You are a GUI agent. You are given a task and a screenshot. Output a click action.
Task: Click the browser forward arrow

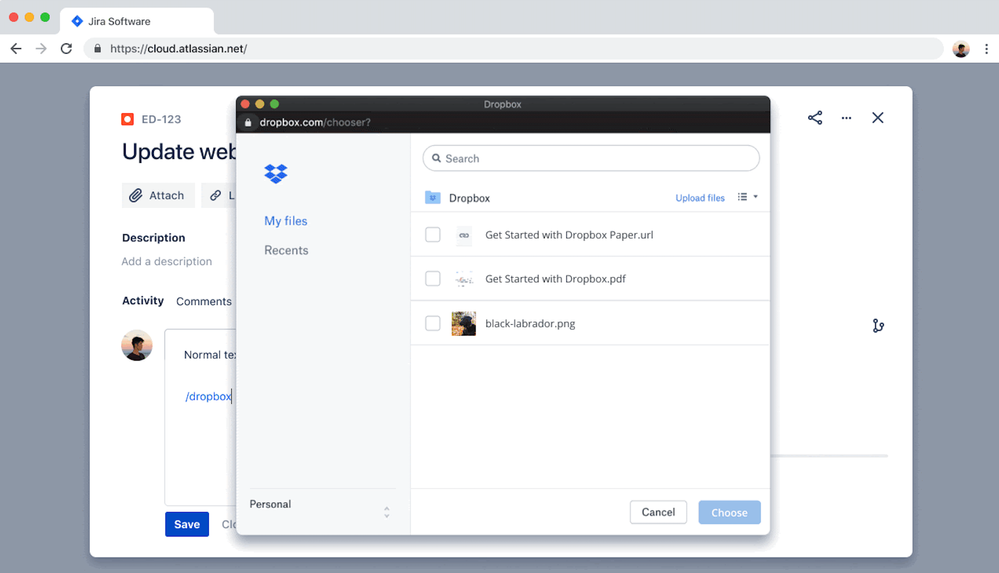pyautogui.click(x=41, y=48)
